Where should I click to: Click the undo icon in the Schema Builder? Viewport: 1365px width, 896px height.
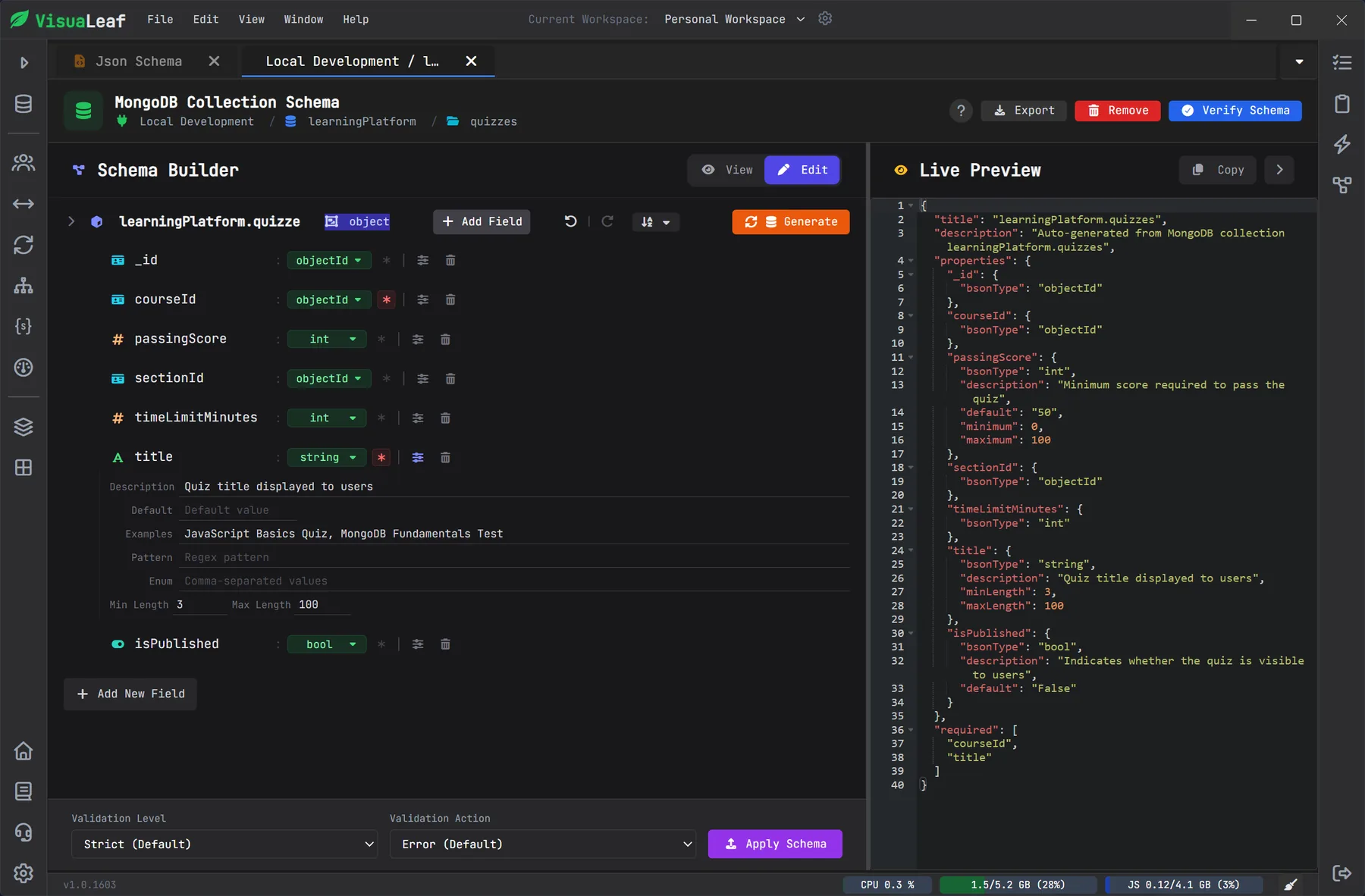tap(570, 221)
